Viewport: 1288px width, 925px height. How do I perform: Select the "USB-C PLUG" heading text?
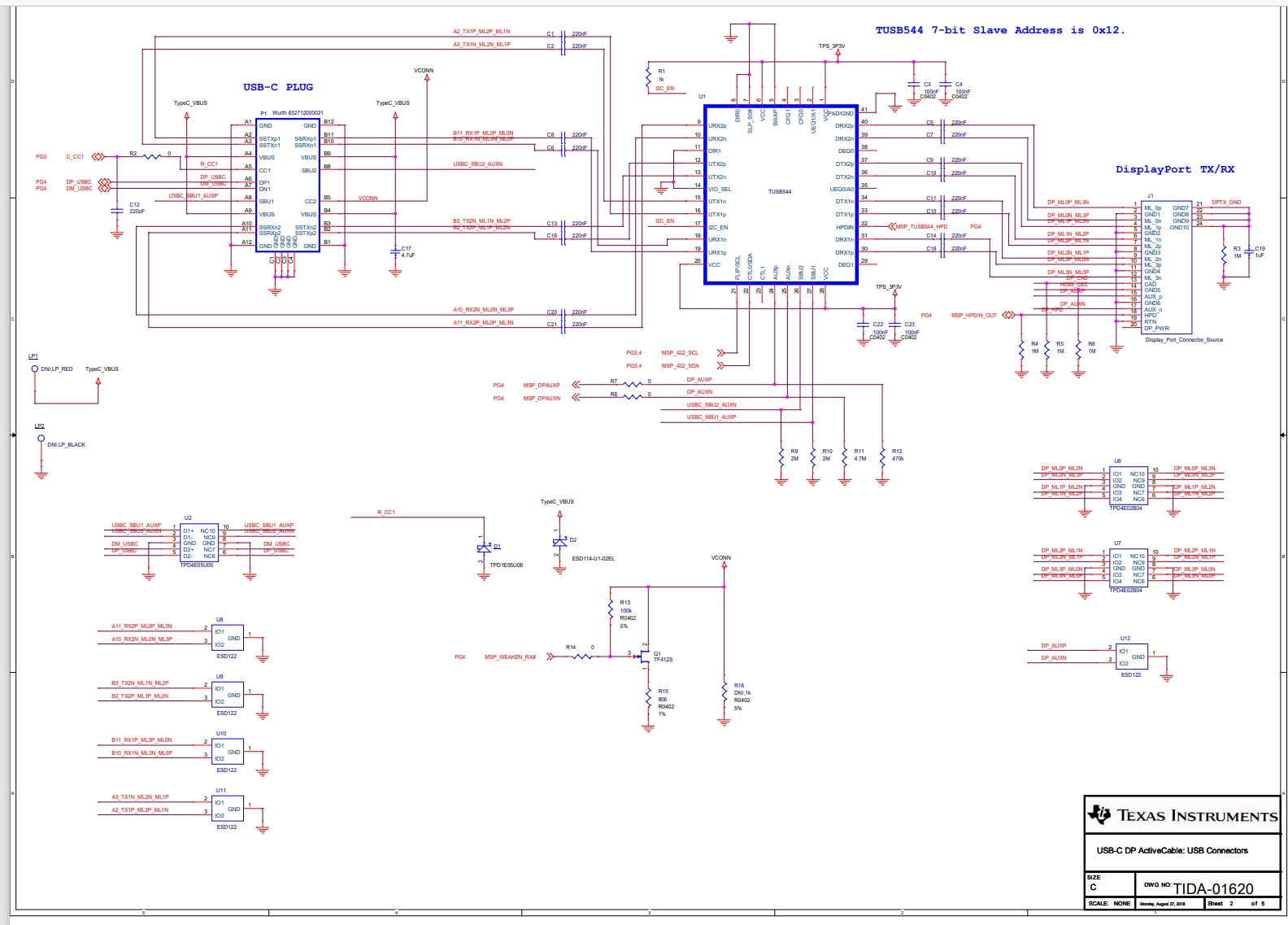coord(277,87)
